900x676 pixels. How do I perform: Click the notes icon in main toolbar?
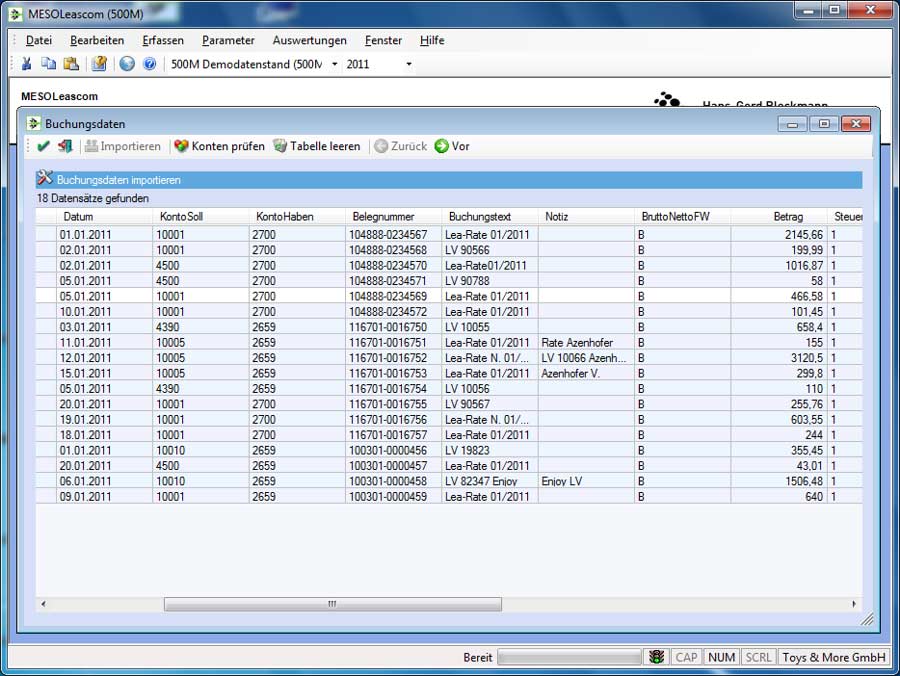[99, 64]
